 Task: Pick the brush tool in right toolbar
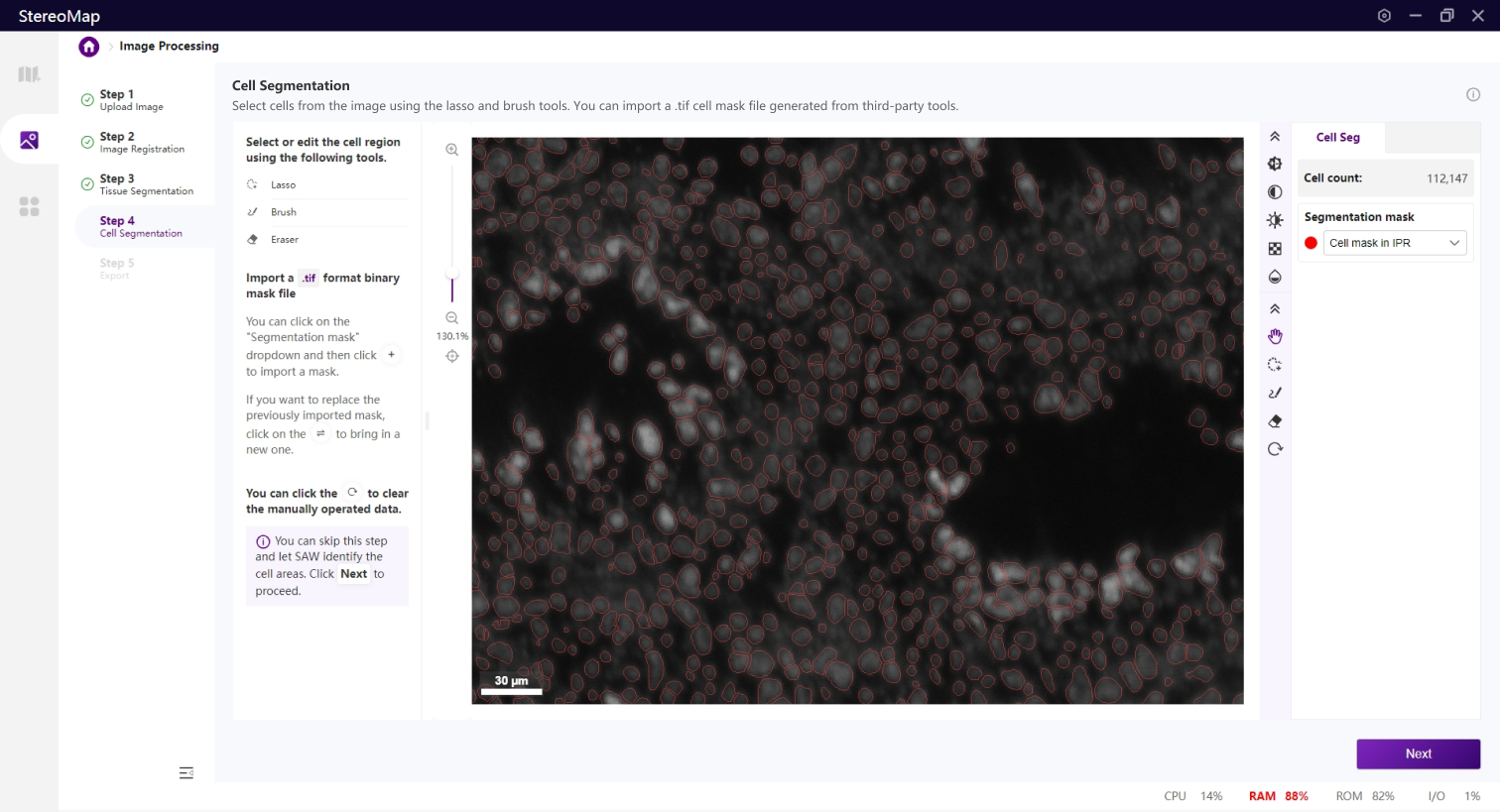(x=1275, y=393)
